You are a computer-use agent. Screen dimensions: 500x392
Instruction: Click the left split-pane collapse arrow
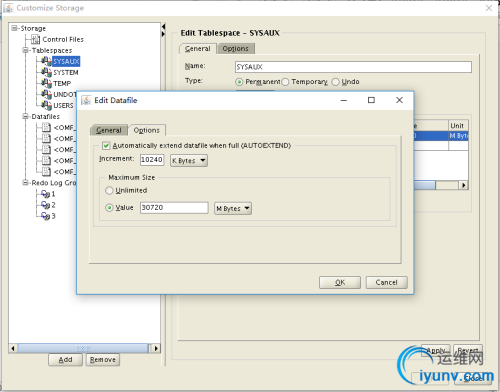tap(163, 26)
